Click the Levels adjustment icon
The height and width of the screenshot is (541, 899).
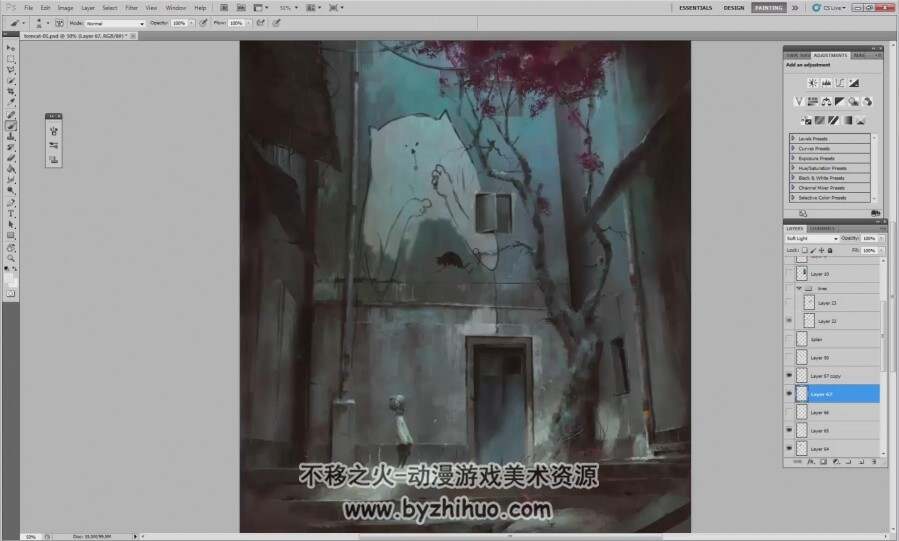pyautogui.click(x=826, y=83)
